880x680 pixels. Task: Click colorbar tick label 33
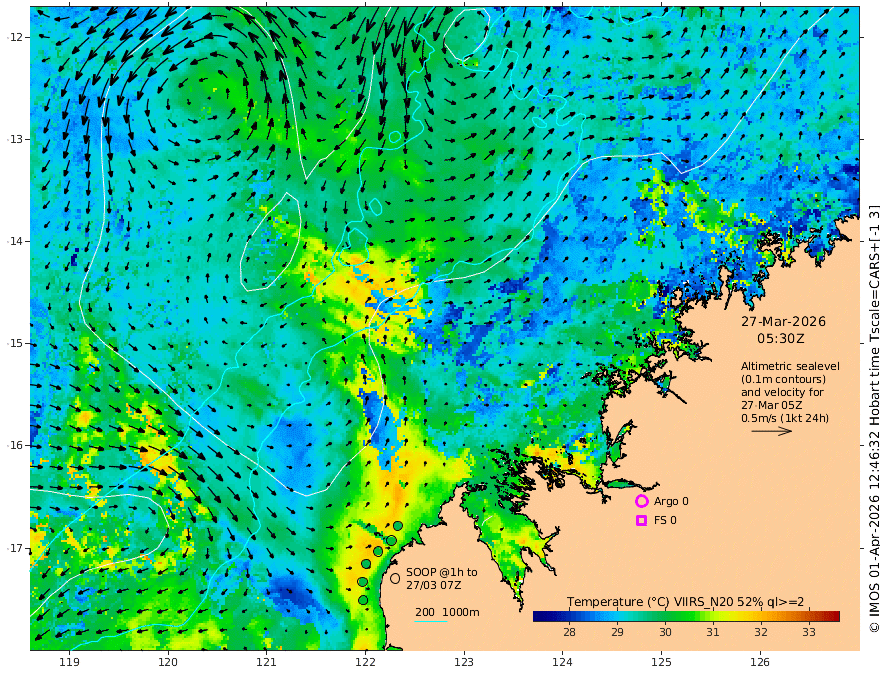pos(808,632)
